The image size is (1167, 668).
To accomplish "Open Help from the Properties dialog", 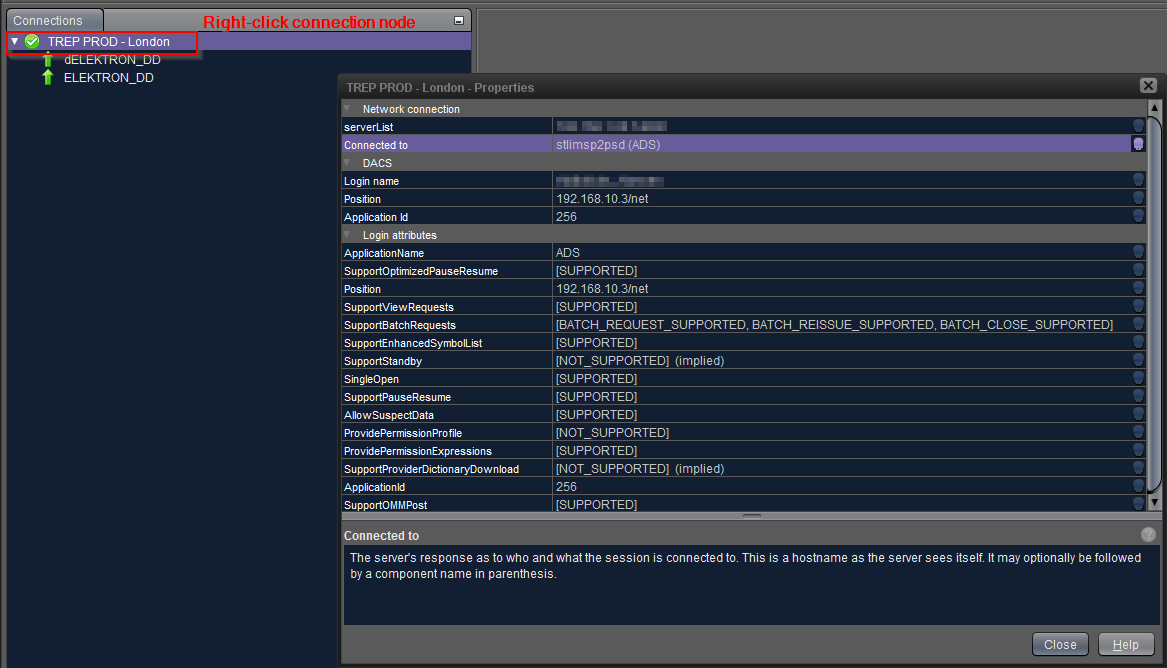I will coord(1126,644).
